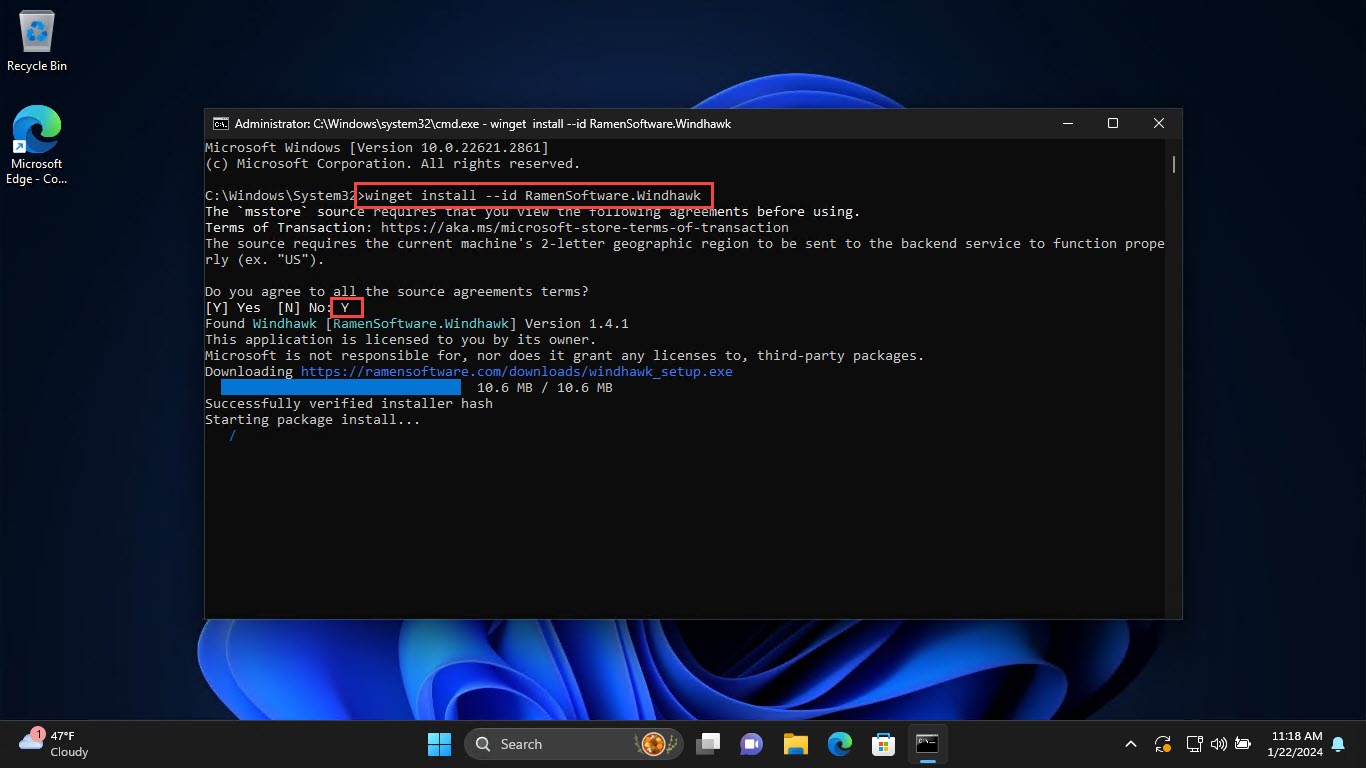Click the cmd.exe title bar icon
Screen dimensions: 1366x768
220,124
